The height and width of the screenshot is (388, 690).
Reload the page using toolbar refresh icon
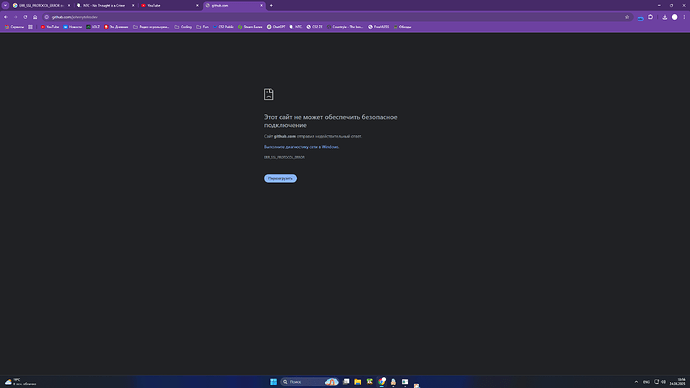(25, 17)
